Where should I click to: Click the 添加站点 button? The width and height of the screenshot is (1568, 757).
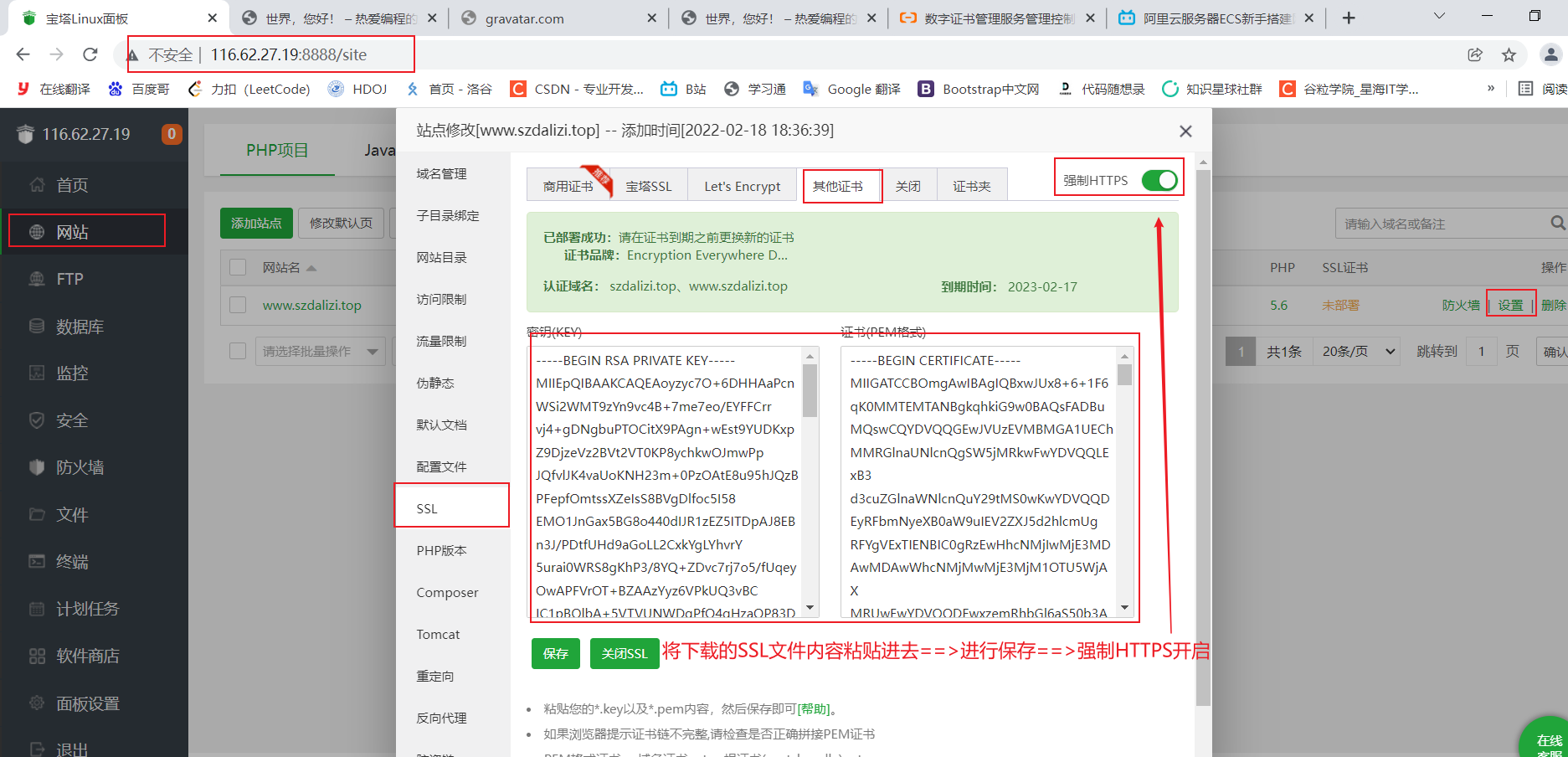256,223
